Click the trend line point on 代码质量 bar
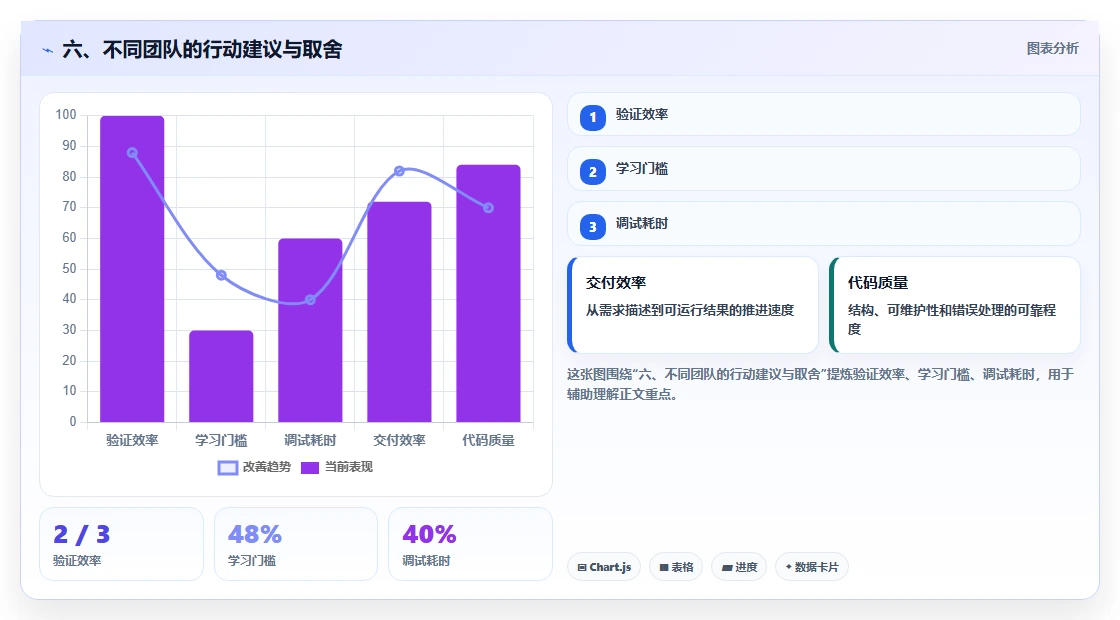 pos(489,208)
